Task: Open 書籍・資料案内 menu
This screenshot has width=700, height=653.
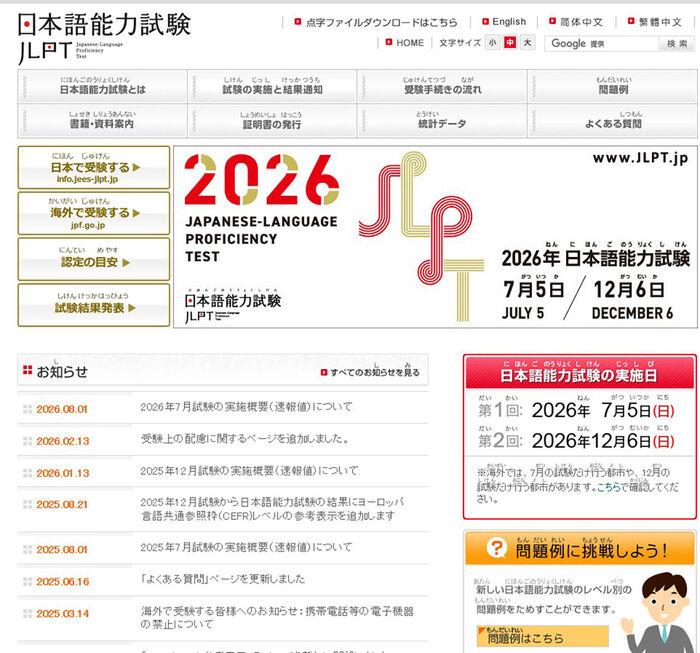Action: (x=103, y=121)
